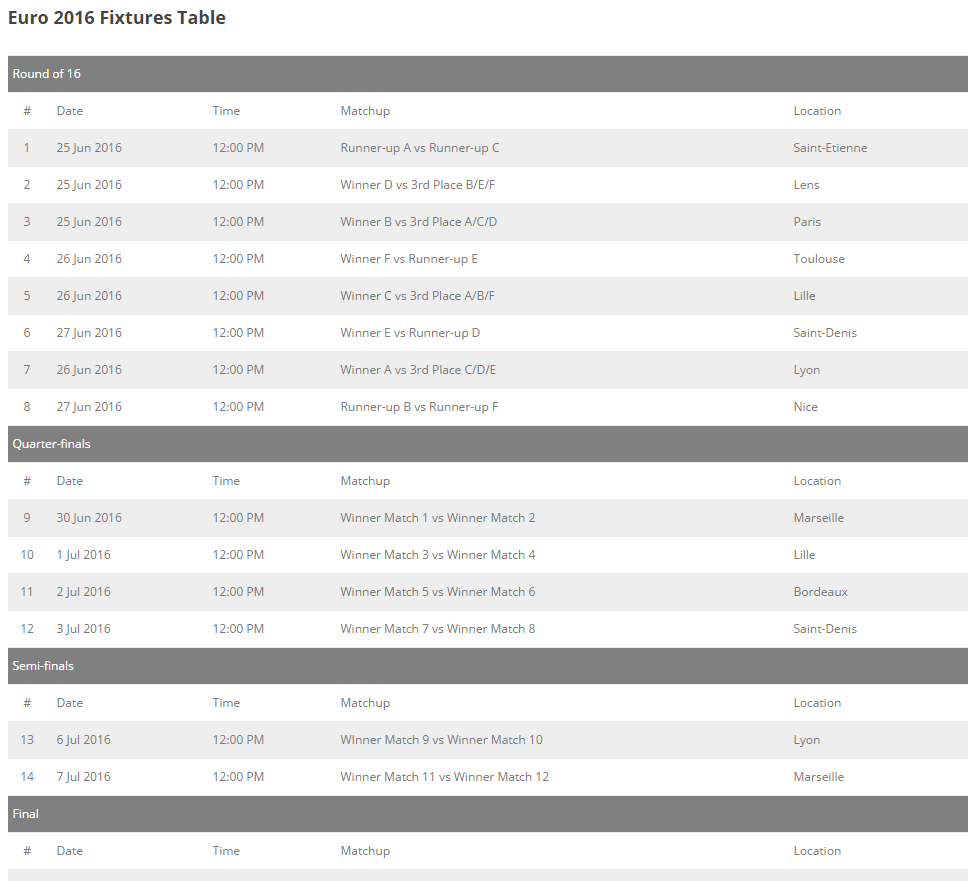Click the Toulouse location in match 4

[x=819, y=258]
